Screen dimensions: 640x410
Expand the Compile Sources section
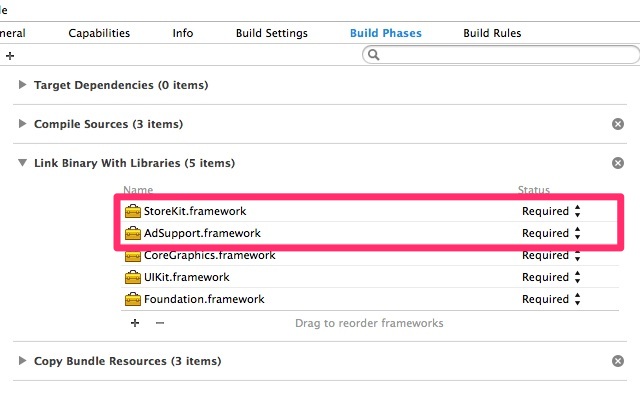tap(23, 124)
